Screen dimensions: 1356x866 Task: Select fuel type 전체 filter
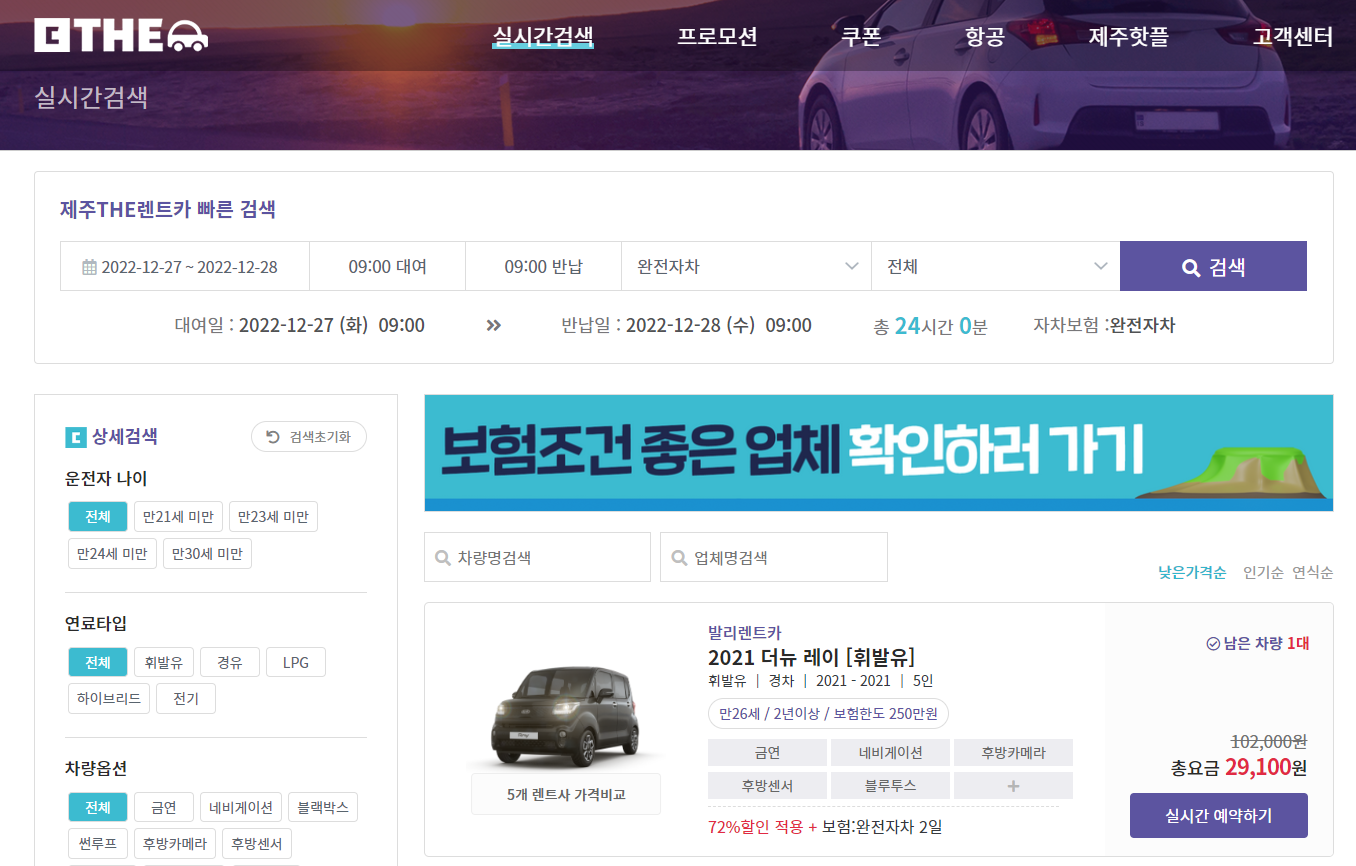(x=98, y=662)
